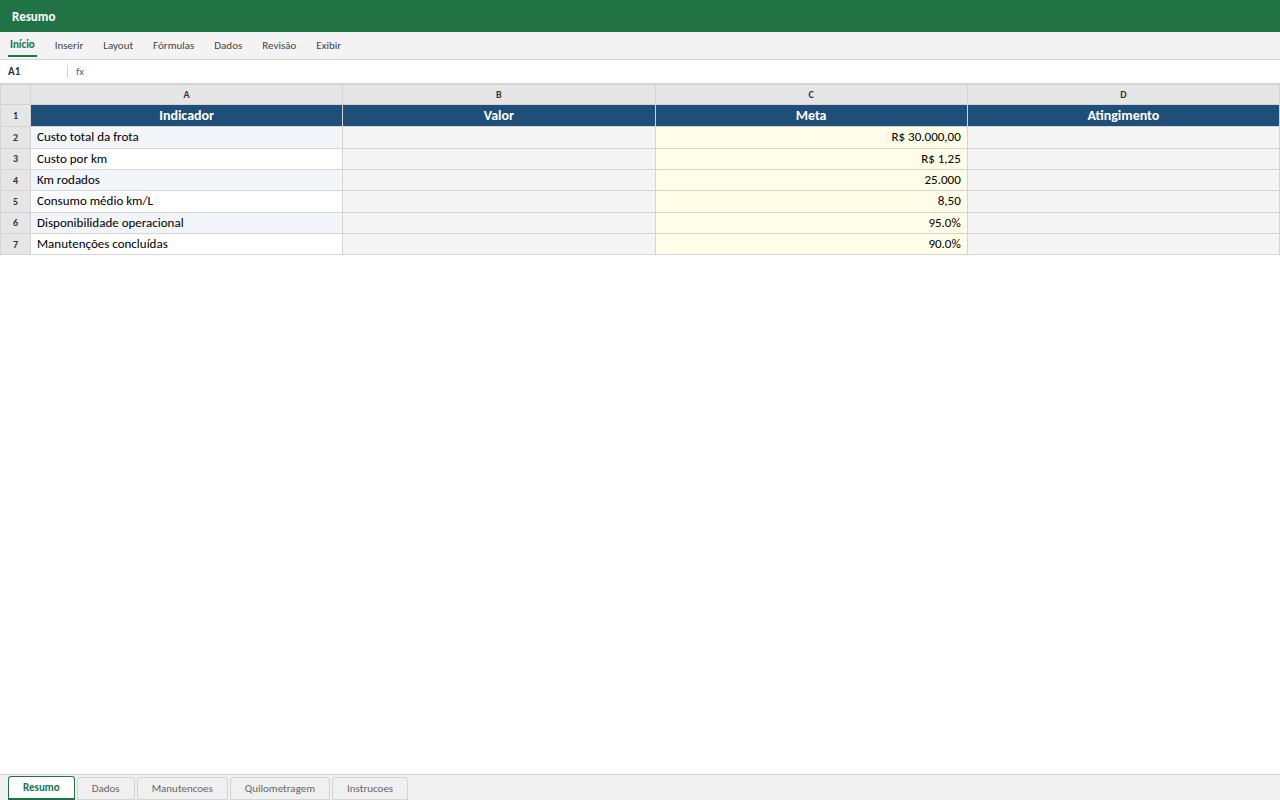Screen dimensions: 1280x800
Task: Select row 1 header
Action: [15, 116]
